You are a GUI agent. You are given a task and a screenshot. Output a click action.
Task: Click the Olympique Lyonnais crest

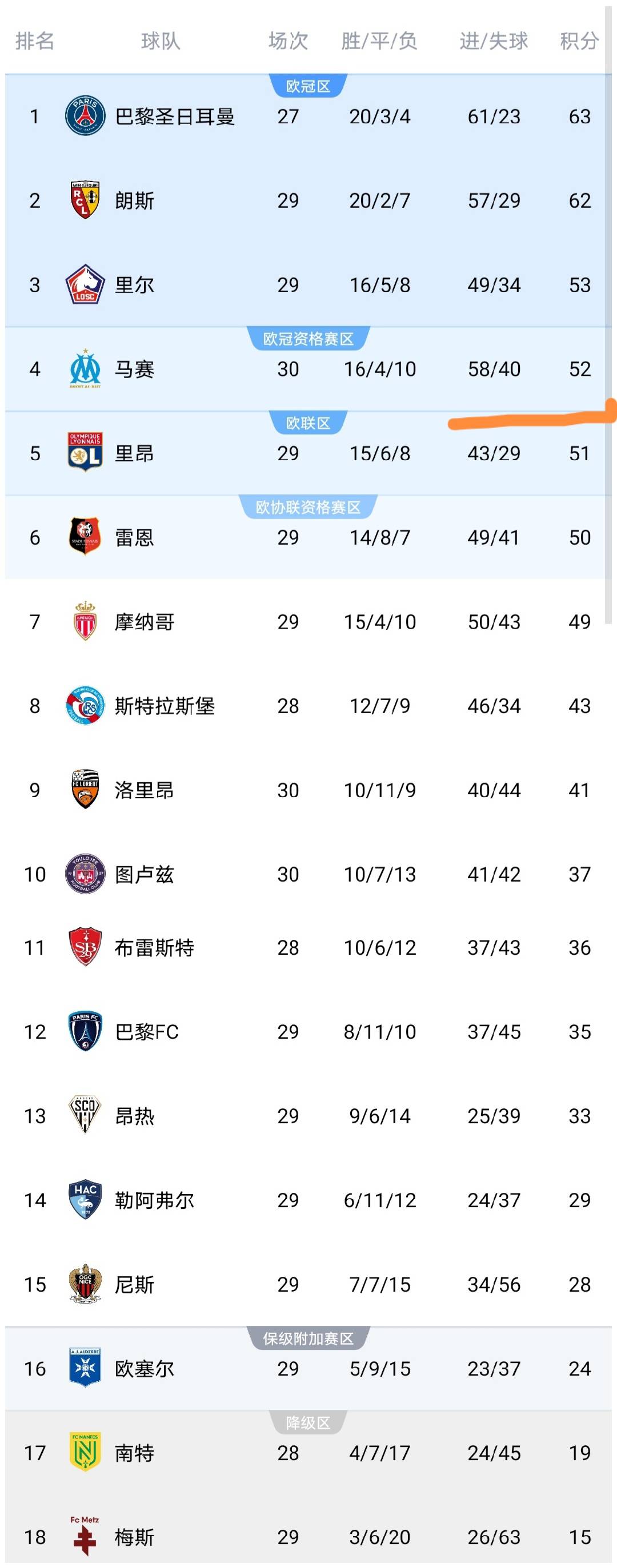(85, 452)
